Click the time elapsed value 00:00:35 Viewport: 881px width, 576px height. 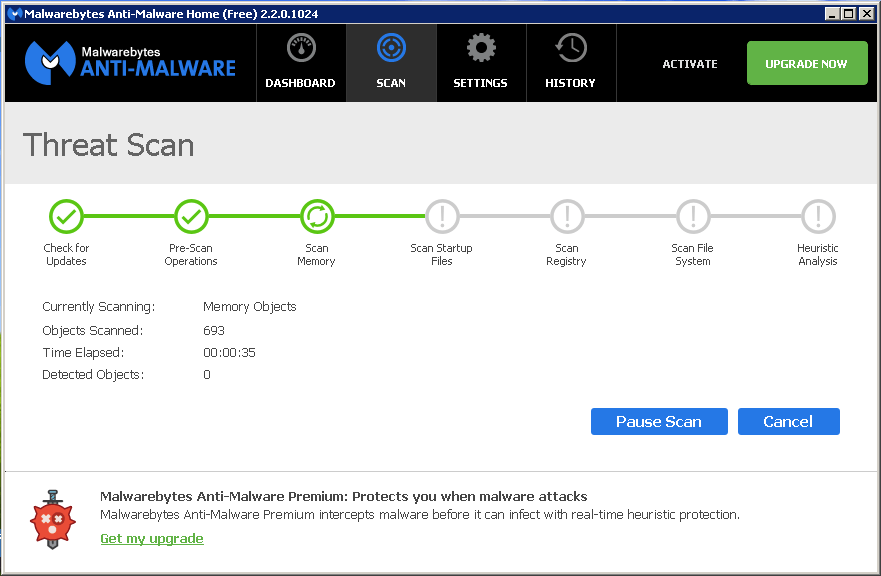tap(229, 352)
